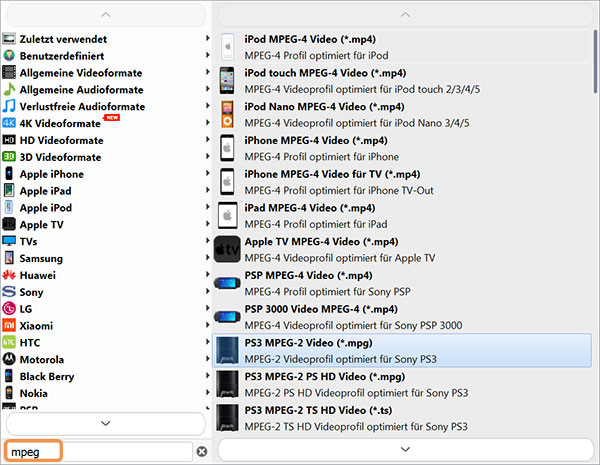Click the Allgemeine Audioformate music note icon
The image size is (600, 465).
pos(9,90)
